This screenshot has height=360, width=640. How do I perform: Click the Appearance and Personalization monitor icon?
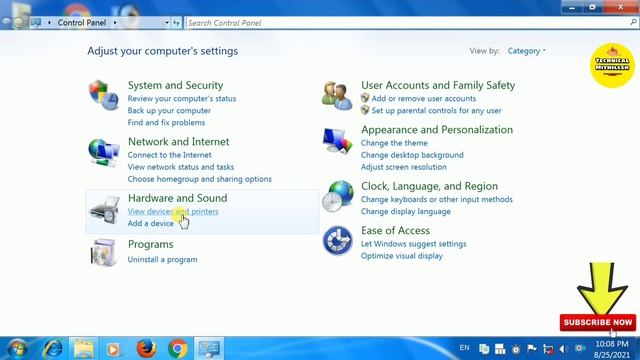[337, 141]
